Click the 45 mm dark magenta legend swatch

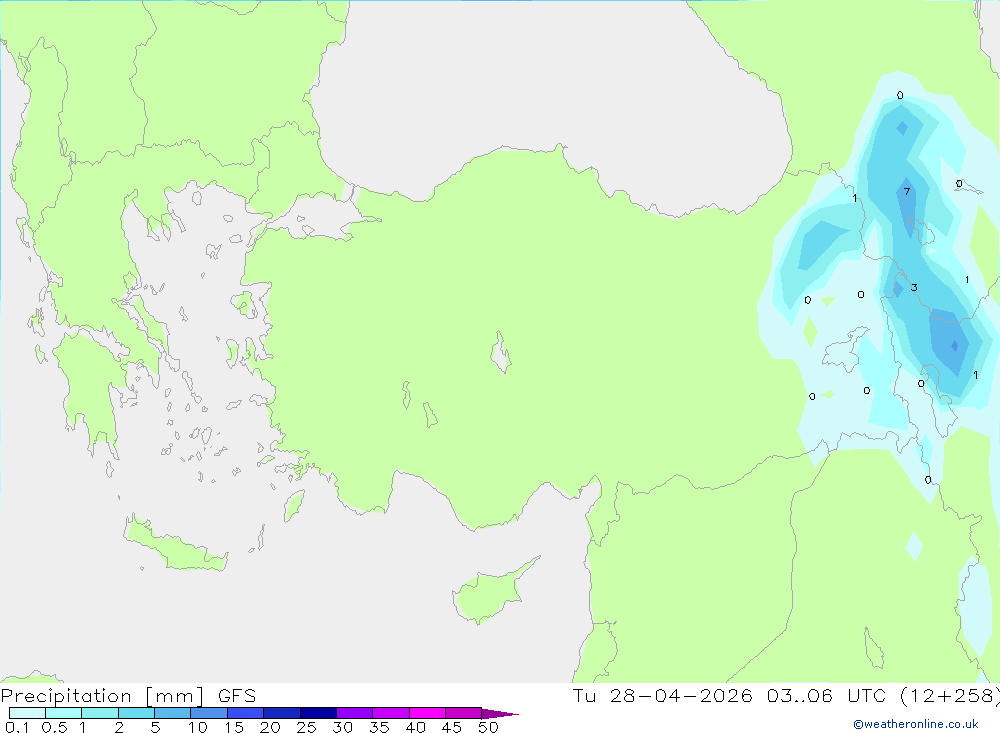463,713
